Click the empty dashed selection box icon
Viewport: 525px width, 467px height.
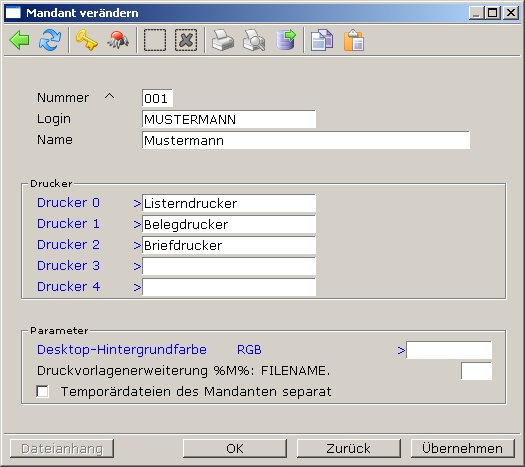155,40
